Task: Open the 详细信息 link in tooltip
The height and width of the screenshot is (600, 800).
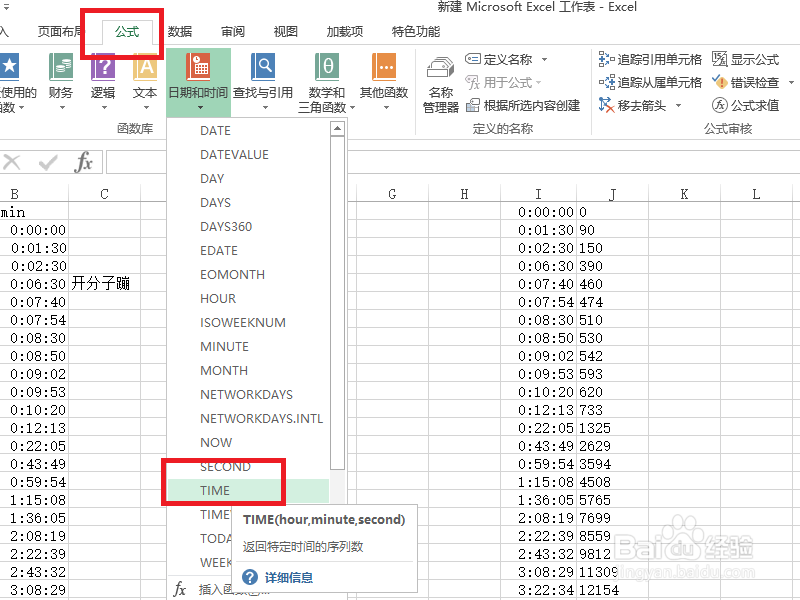Action: tap(289, 578)
